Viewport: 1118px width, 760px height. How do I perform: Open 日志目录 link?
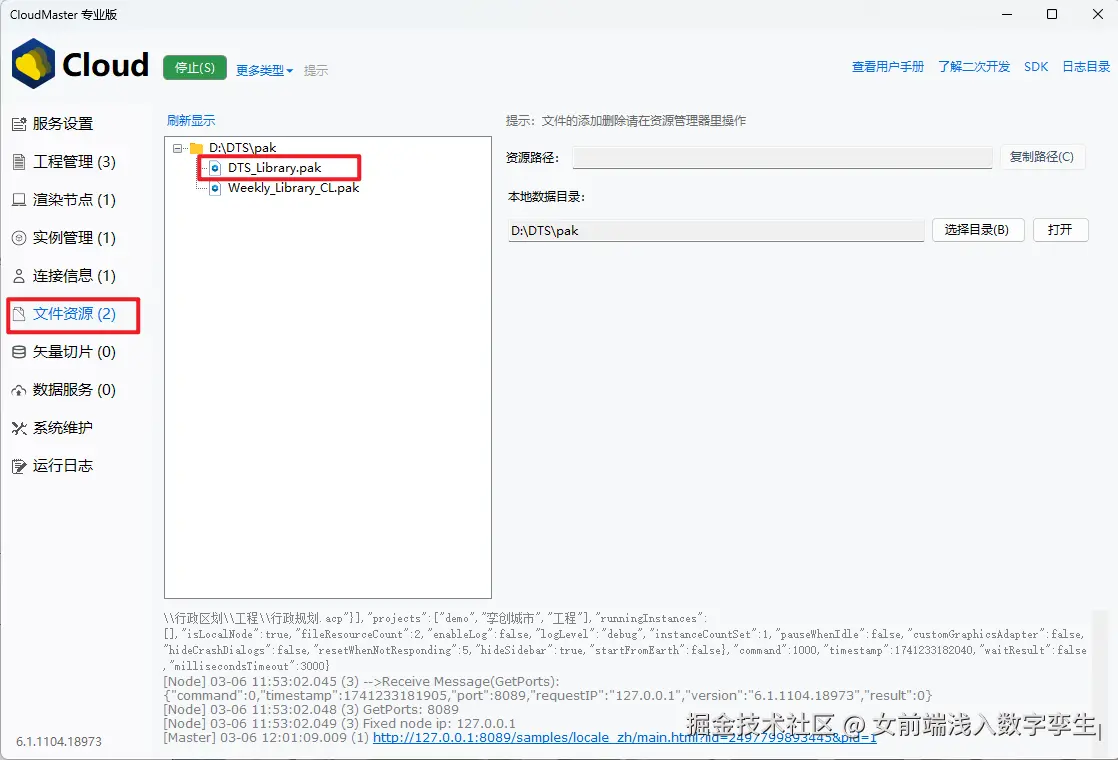tap(1086, 67)
